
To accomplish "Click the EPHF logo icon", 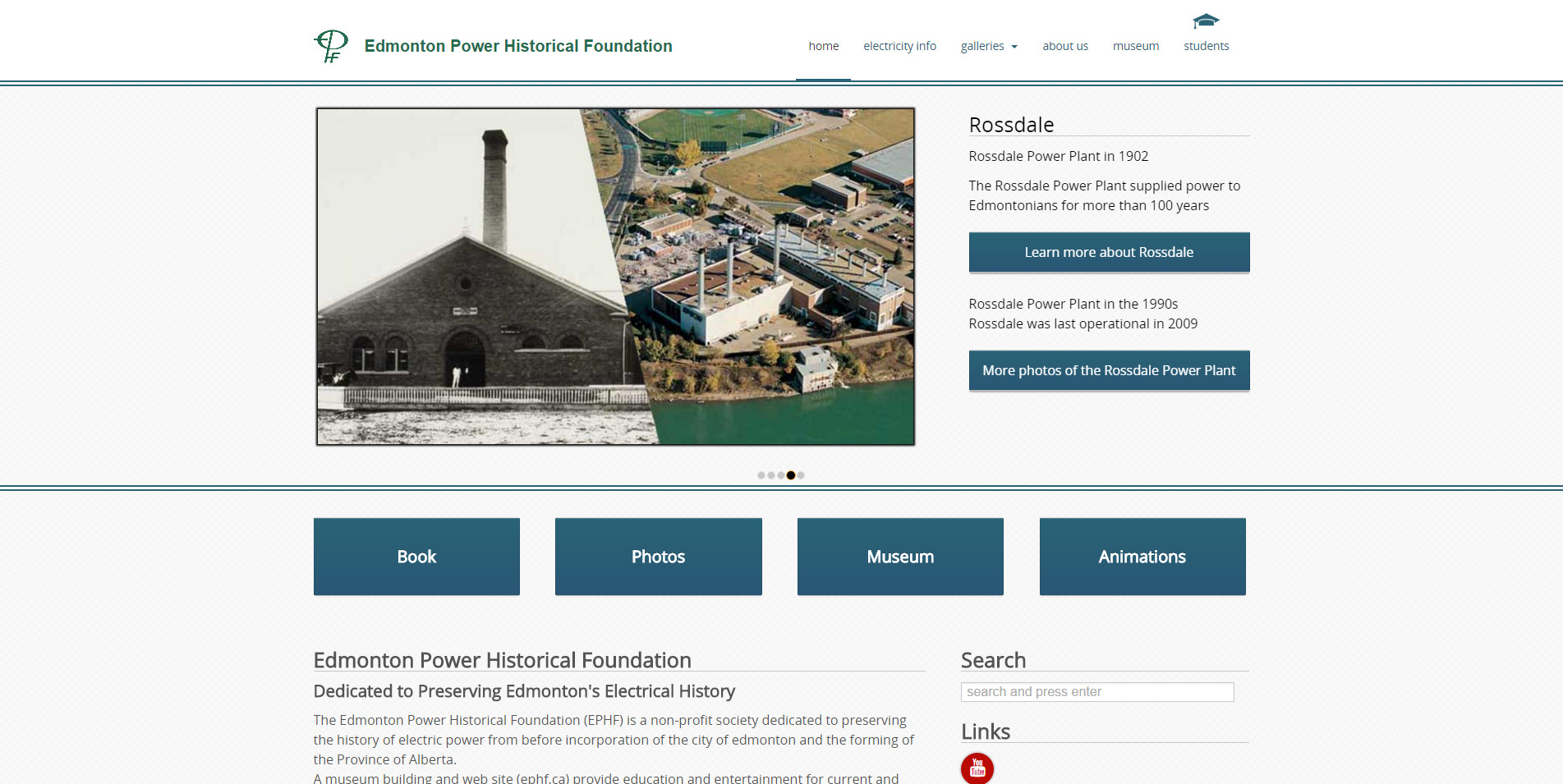I will (x=331, y=46).
